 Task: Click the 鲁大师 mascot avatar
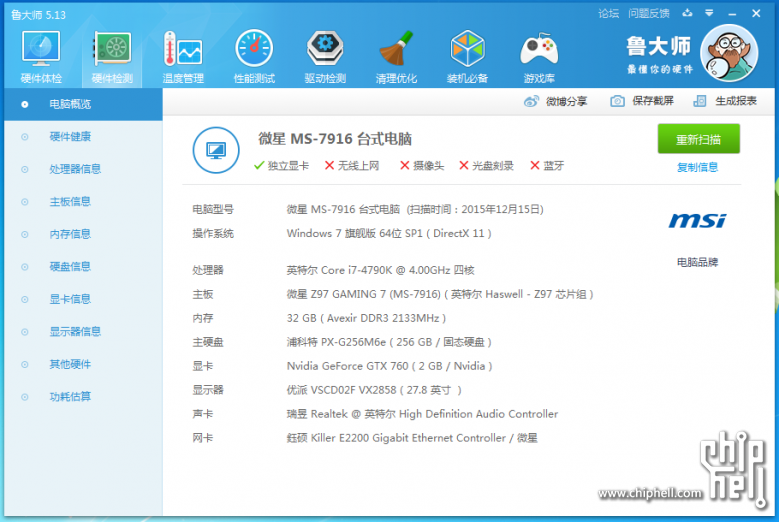coord(729,53)
